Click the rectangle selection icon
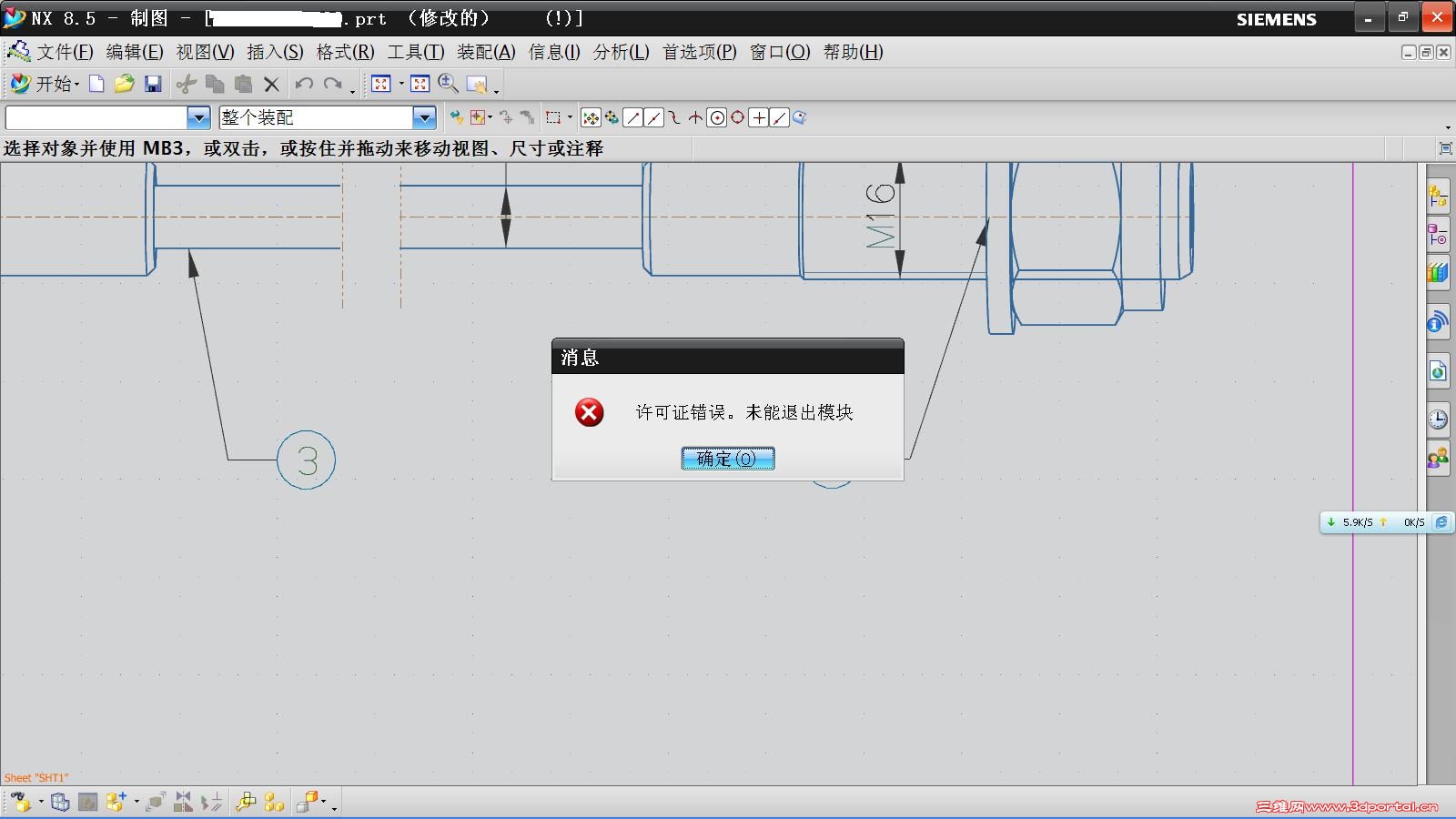The height and width of the screenshot is (819, 1456). [552, 117]
